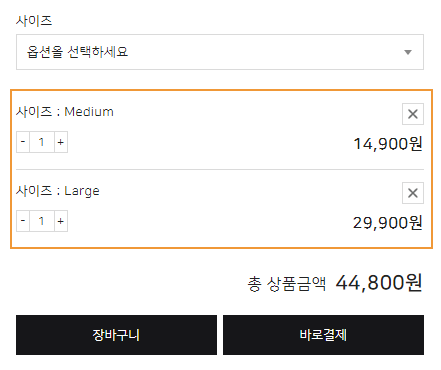The image size is (441, 370).
Task: Open the 옵션을 선택하세요 select box
Action: pos(220,52)
